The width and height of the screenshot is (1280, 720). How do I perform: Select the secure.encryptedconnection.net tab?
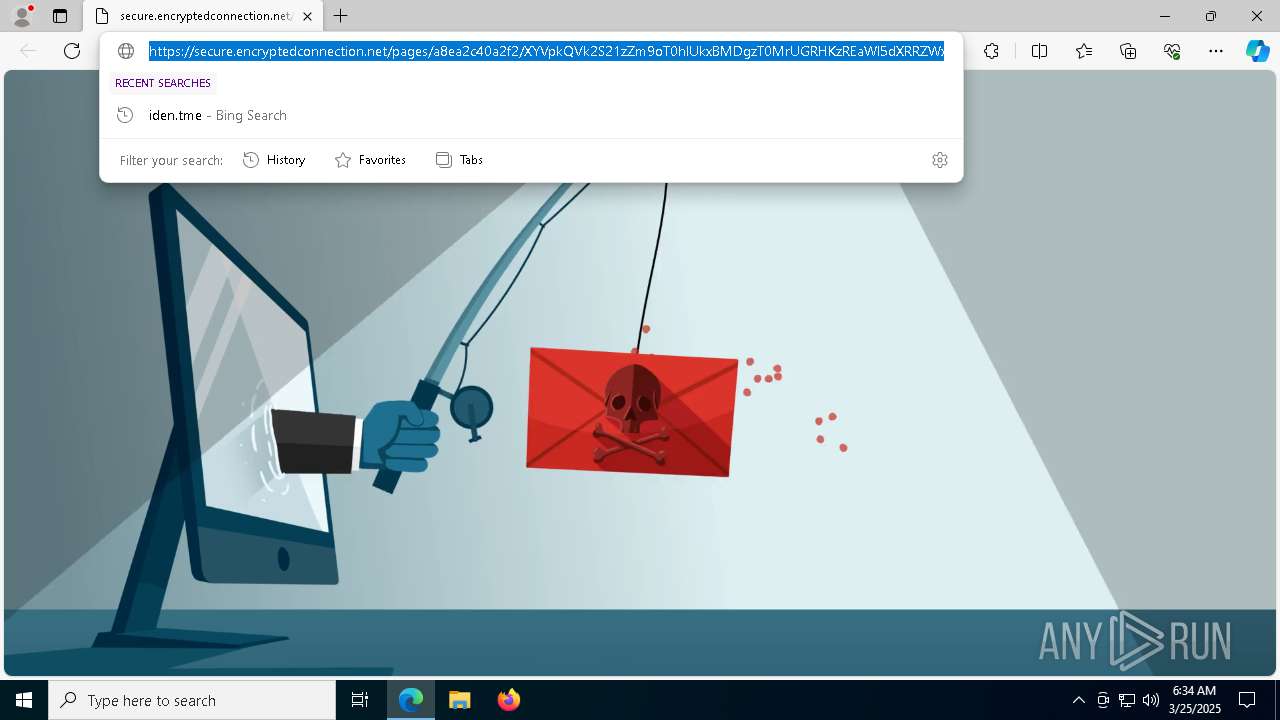click(x=204, y=16)
